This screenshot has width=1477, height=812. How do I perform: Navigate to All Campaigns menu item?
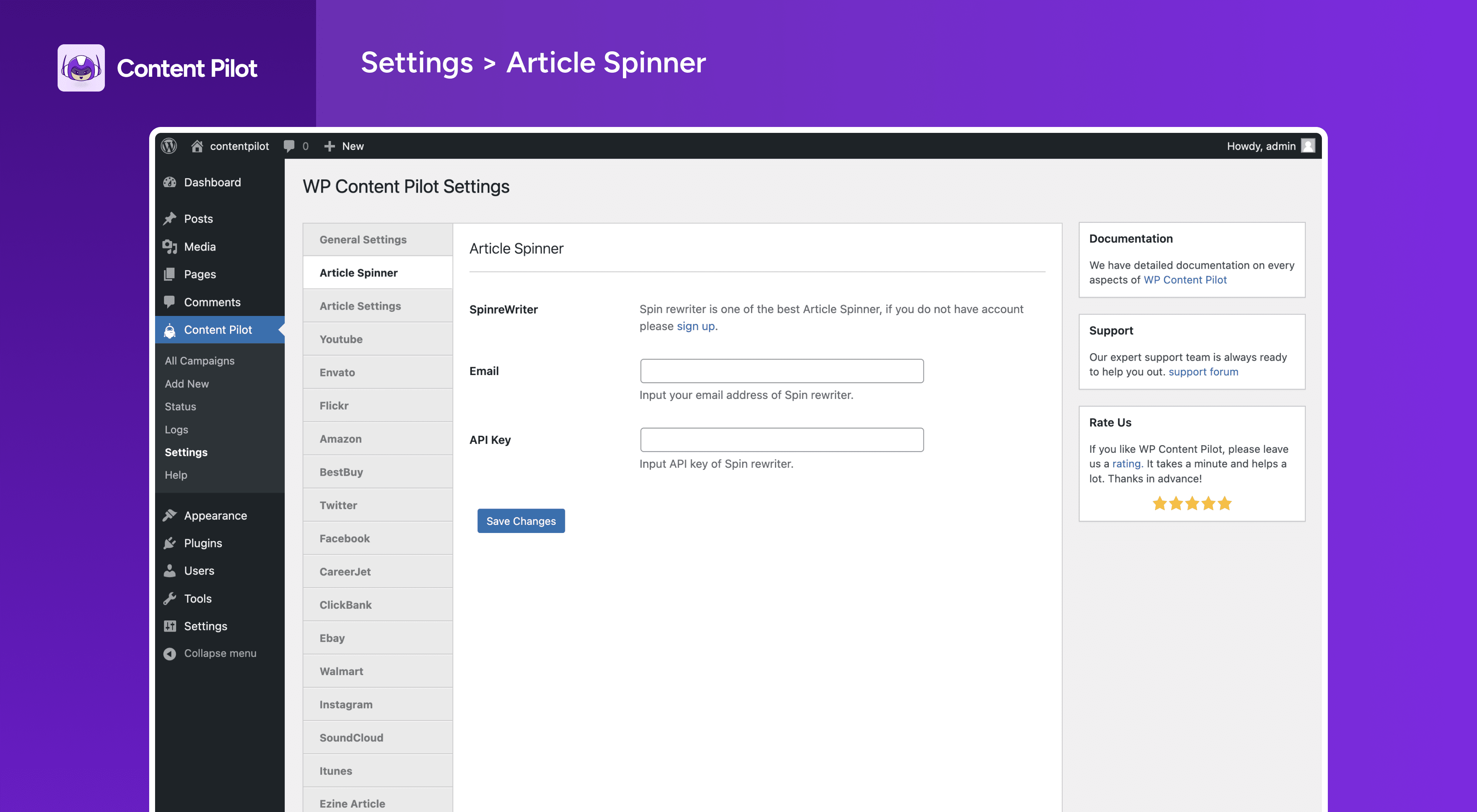[199, 360]
